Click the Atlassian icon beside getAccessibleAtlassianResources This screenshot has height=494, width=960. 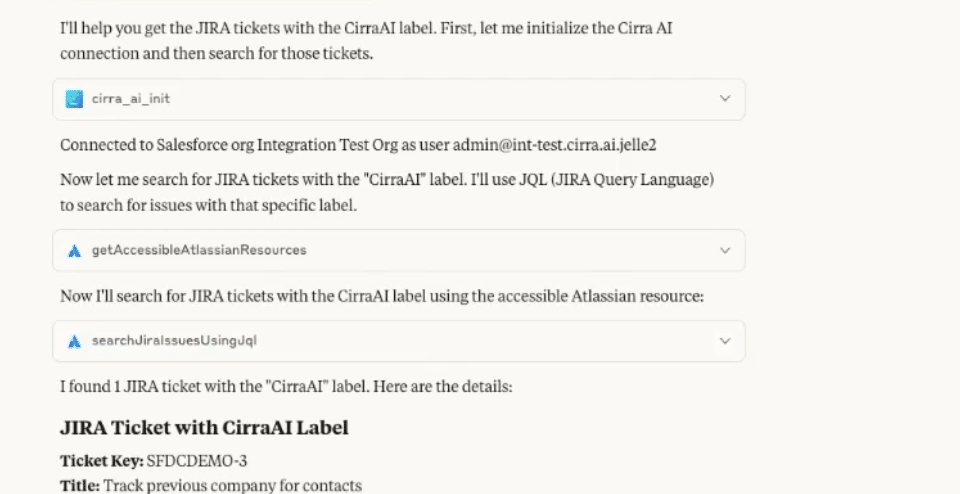[x=73, y=250]
